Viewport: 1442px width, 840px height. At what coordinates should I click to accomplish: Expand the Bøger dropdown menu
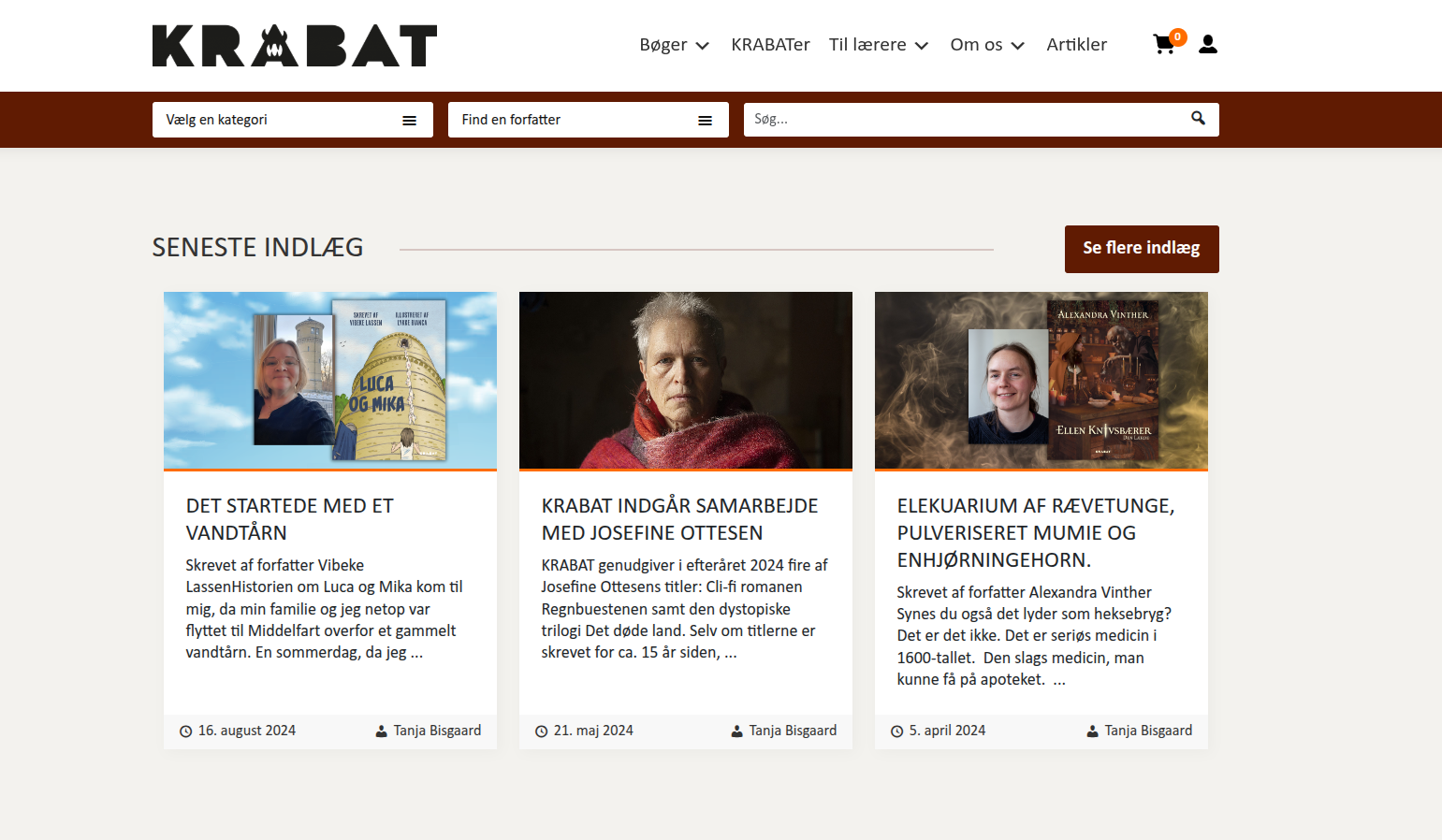[x=674, y=45]
